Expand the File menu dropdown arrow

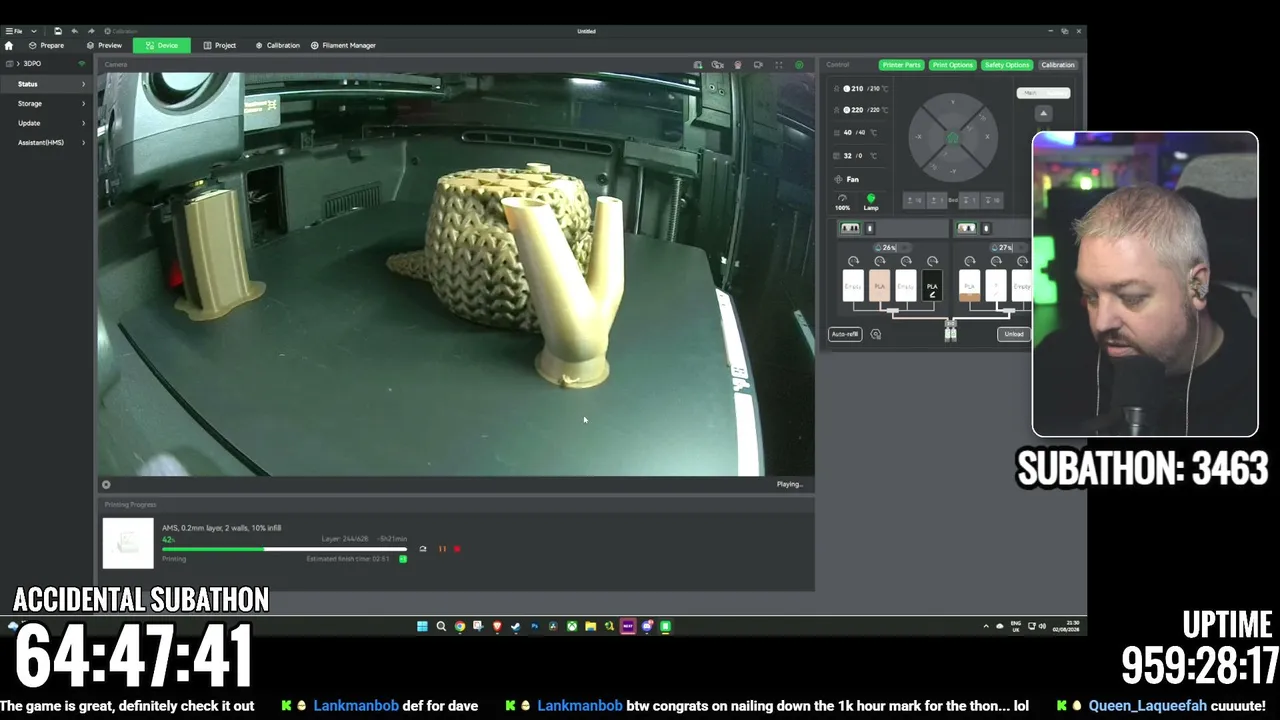(x=33, y=31)
